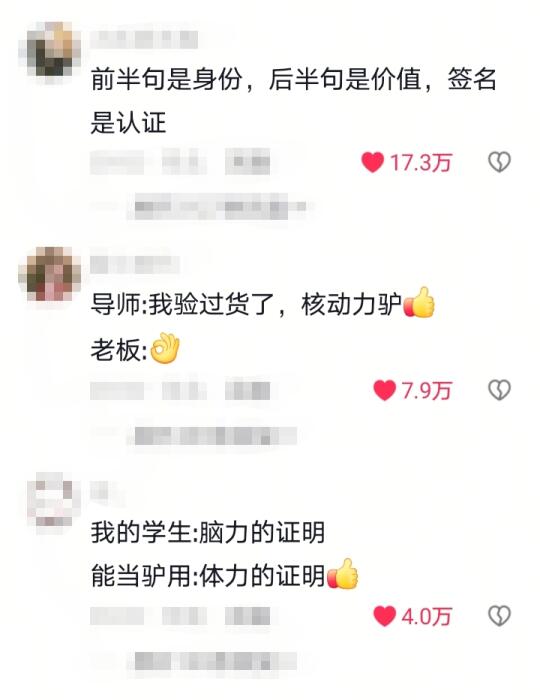The height and width of the screenshot is (700, 540).
Task: Expand replies under the 核动力驴 comment
Action: [215, 436]
